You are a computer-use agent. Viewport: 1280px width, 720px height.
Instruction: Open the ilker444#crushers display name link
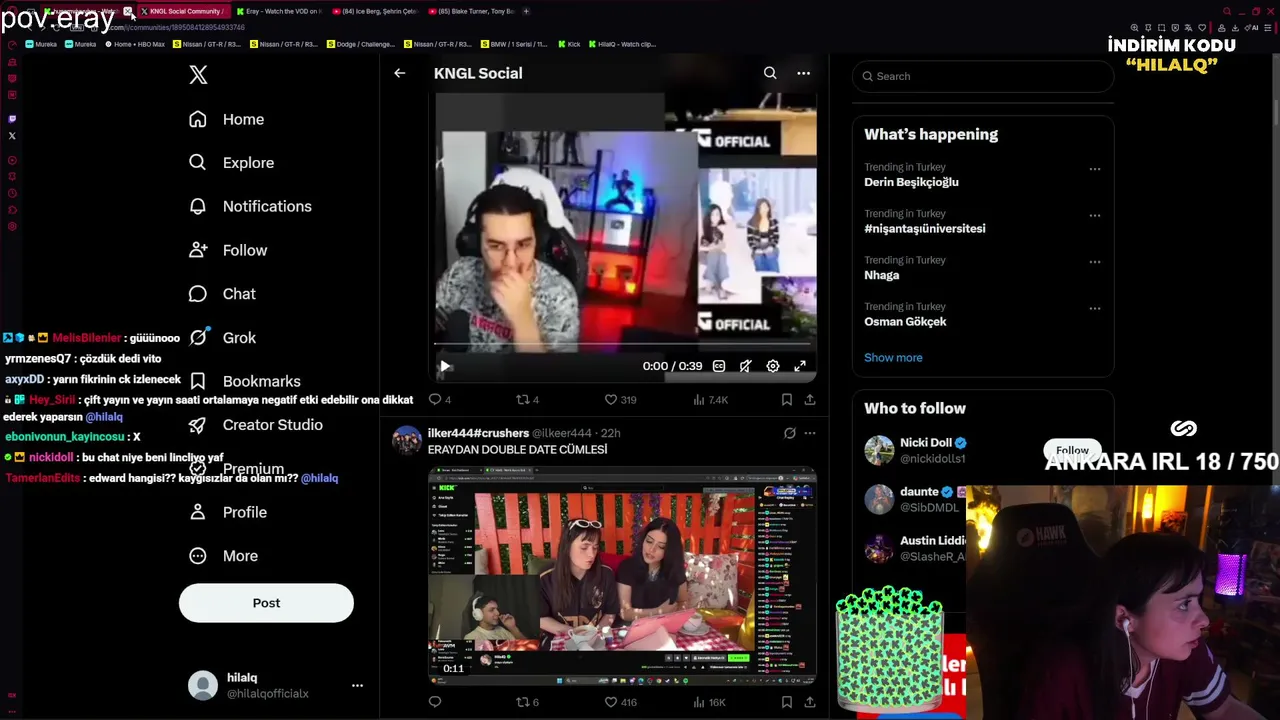(478, 433)
